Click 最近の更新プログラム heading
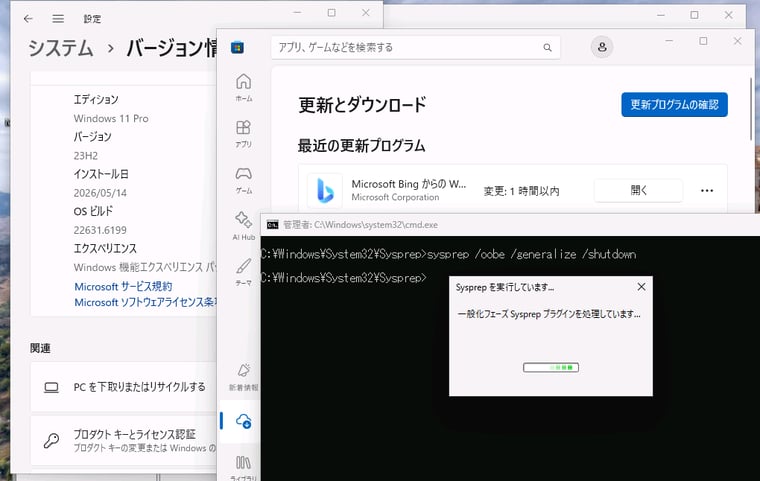The height and width of the screenshot is (481, 760). click(x=362, y=145)
